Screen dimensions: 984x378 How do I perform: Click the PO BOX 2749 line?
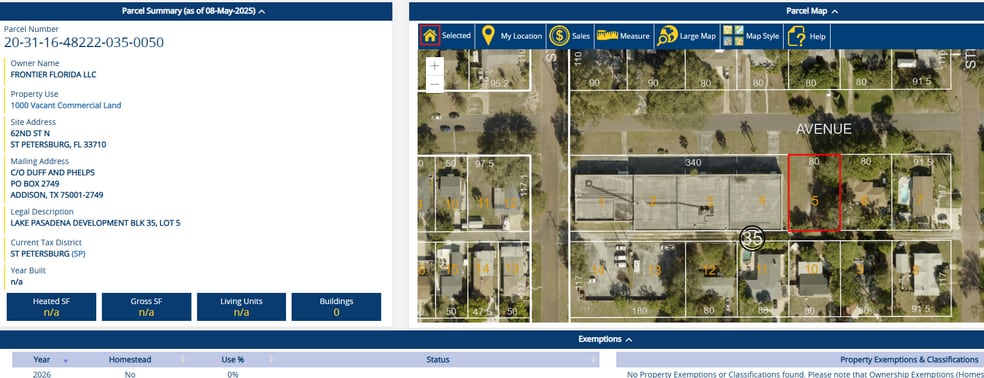pos(35,184)
